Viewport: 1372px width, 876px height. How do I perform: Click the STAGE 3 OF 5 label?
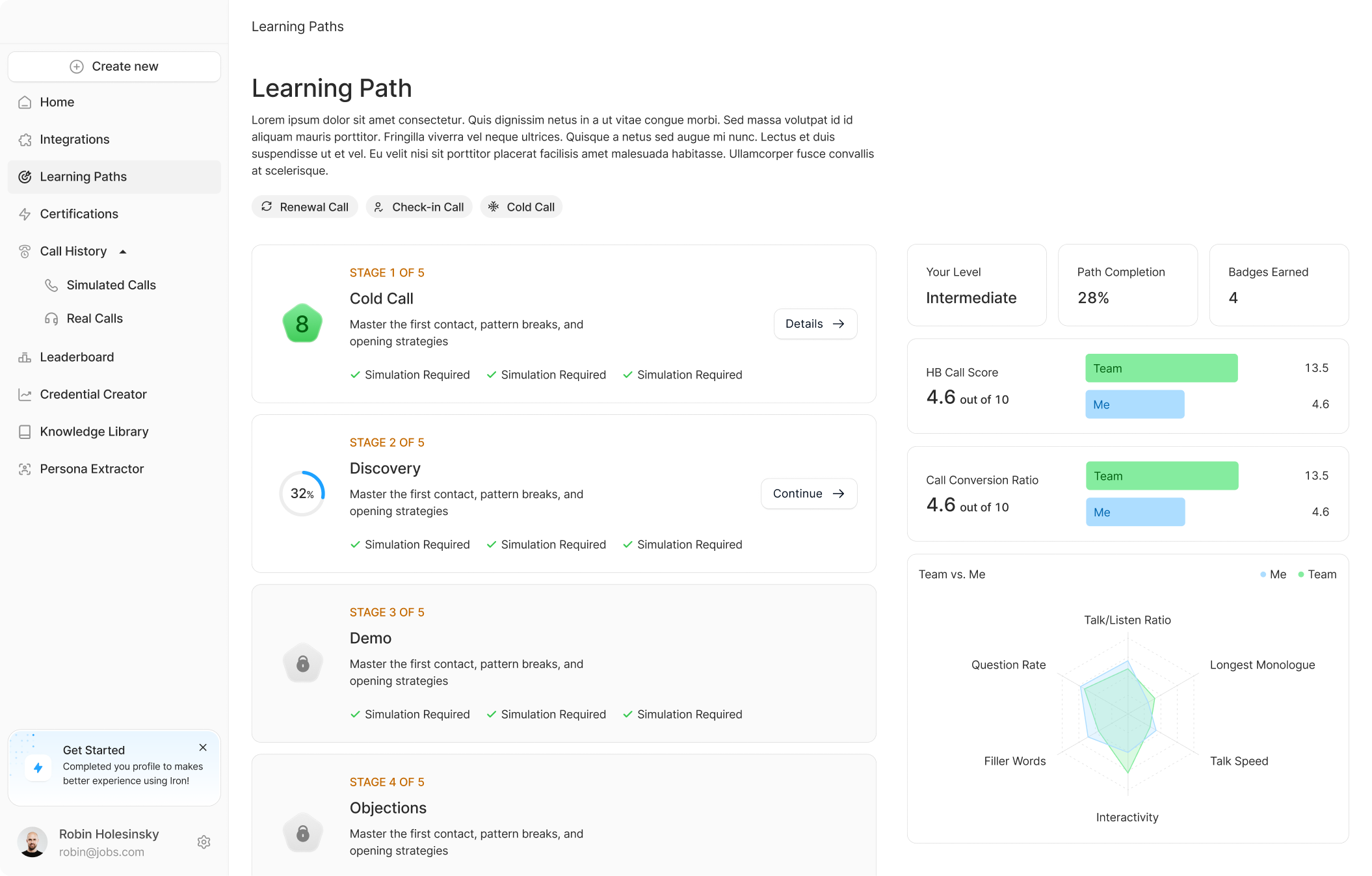click(x=387, y=612)
